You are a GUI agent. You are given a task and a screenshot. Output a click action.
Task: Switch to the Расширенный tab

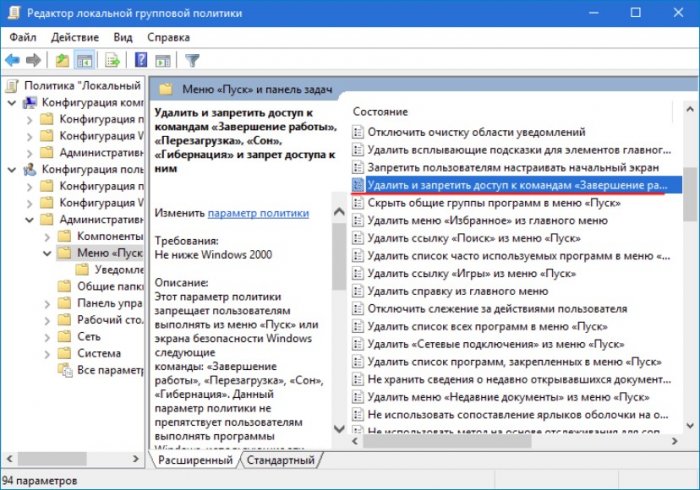click(195, 460)
